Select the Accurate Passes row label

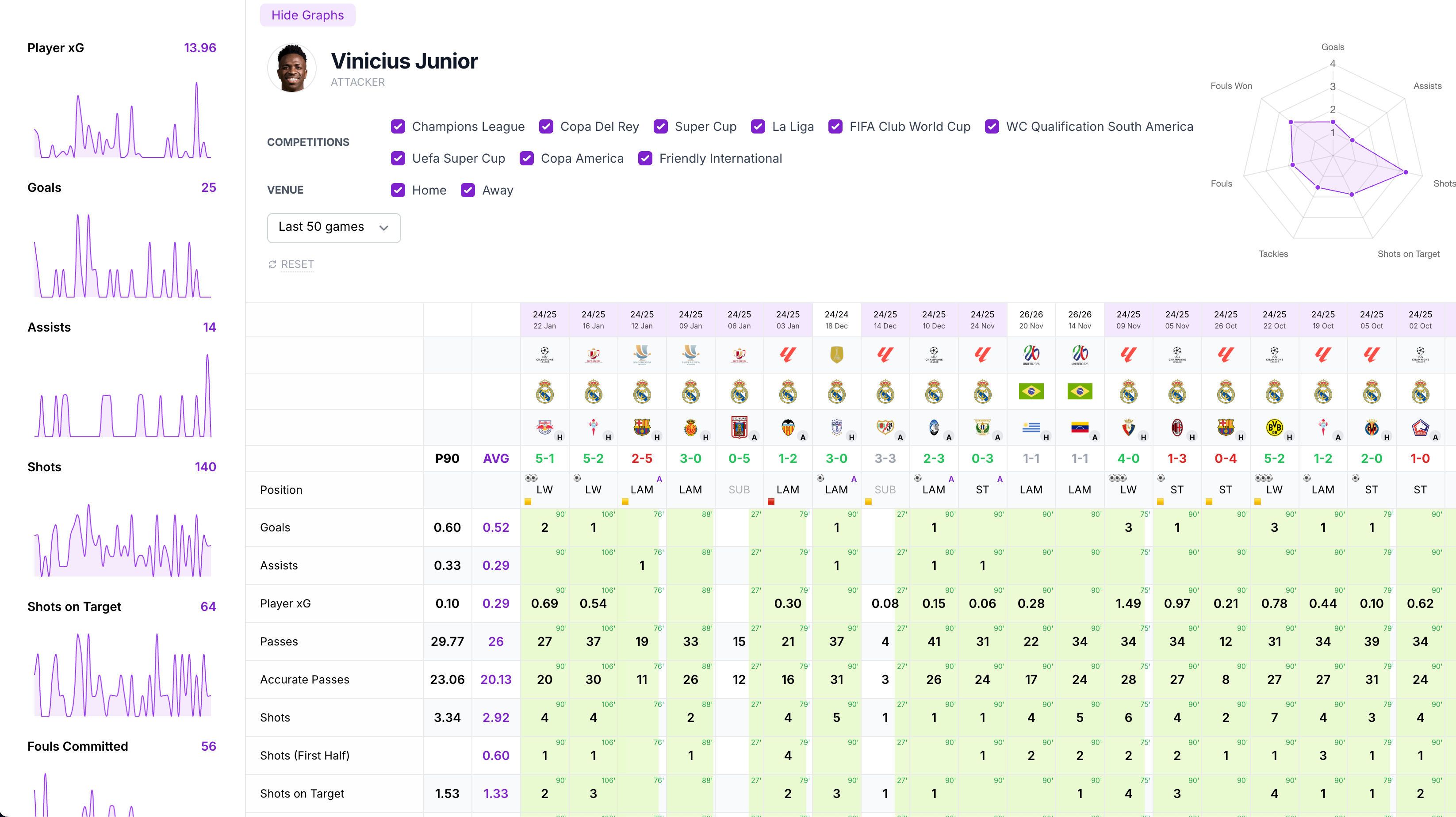[x=305, y=680]
